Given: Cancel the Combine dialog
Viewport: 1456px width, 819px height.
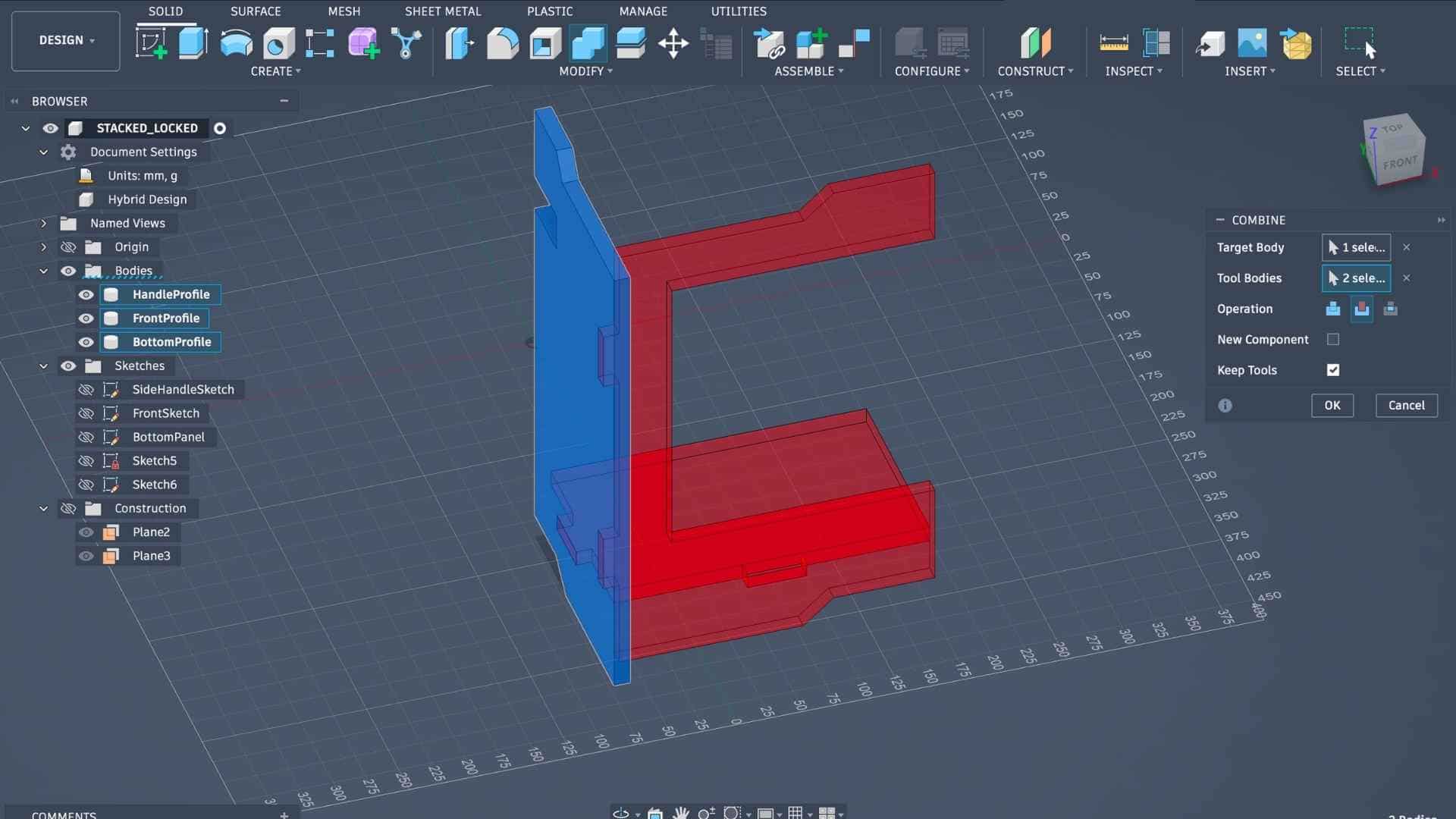Looking at the screenshot, I should [1406, 406].
